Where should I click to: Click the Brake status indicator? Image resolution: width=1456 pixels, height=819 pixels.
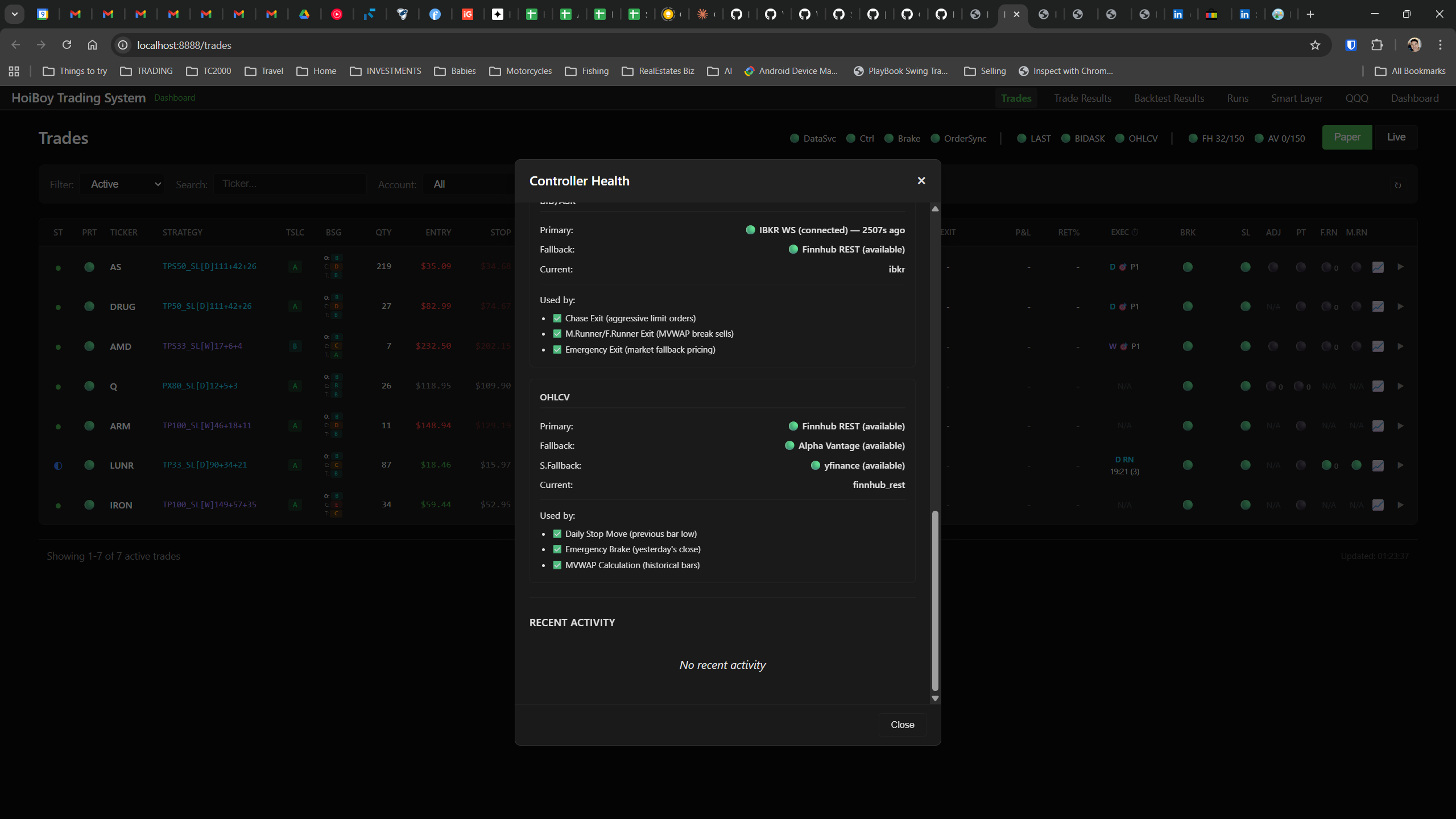coord(902,138)
